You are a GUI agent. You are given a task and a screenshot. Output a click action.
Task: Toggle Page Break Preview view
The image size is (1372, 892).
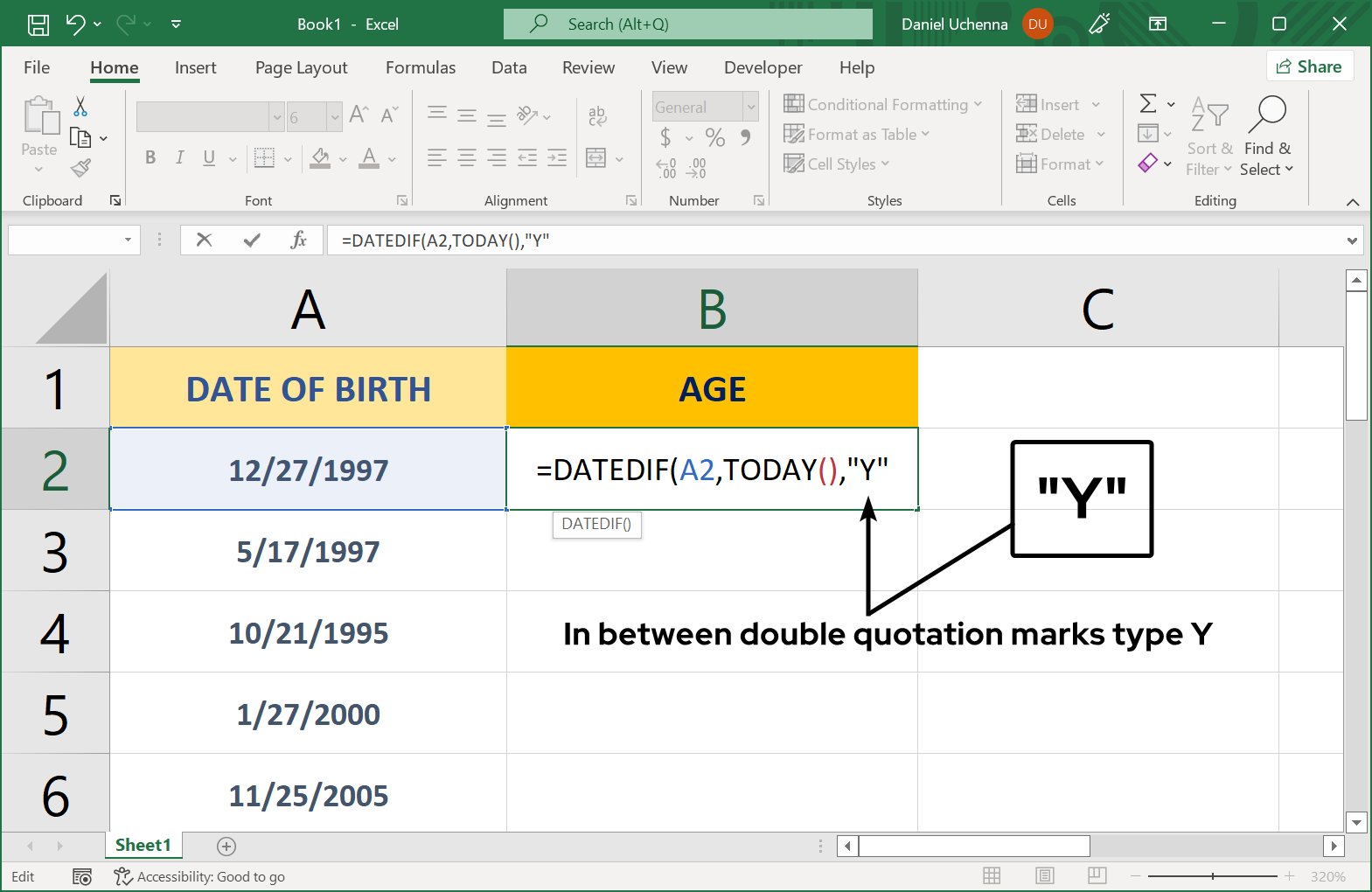point(1097,876)
